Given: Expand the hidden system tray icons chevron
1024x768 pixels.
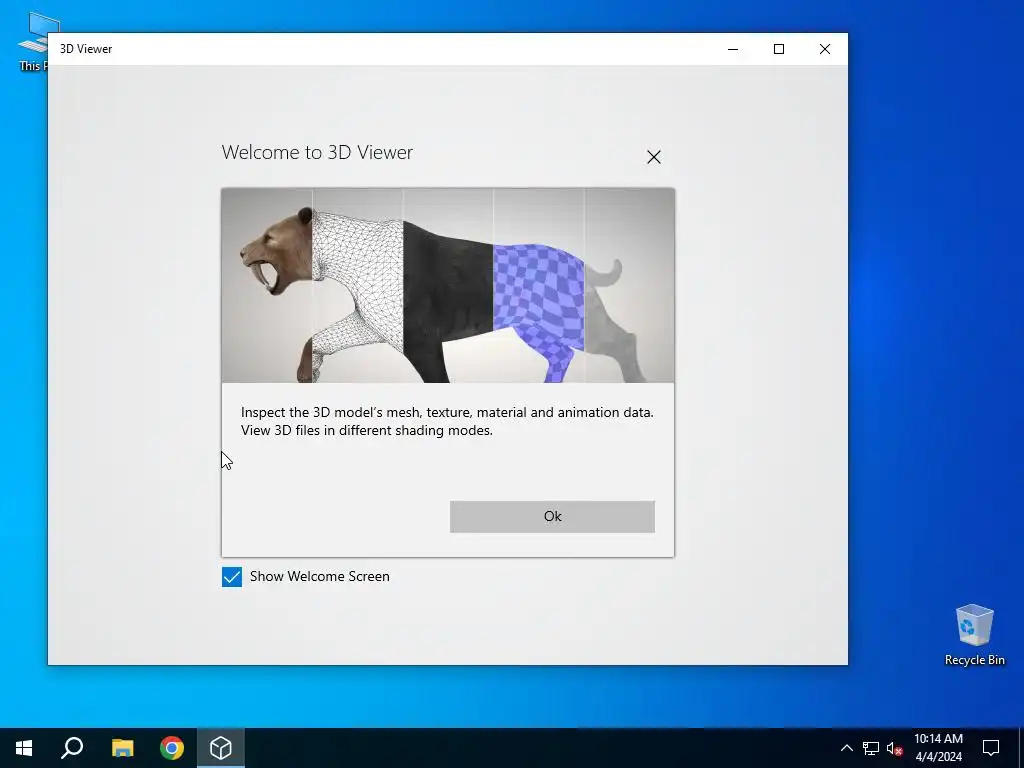Looking at the screenshot, I should click(846, 748).
